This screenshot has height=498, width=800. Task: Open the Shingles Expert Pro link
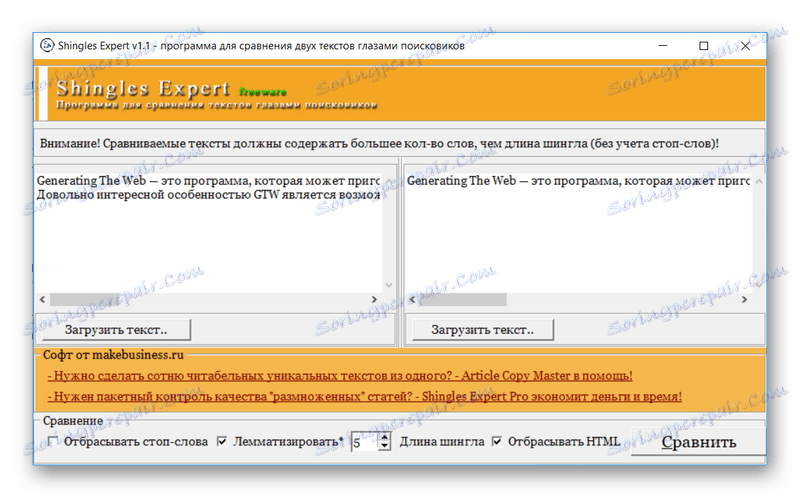[364, 396]
